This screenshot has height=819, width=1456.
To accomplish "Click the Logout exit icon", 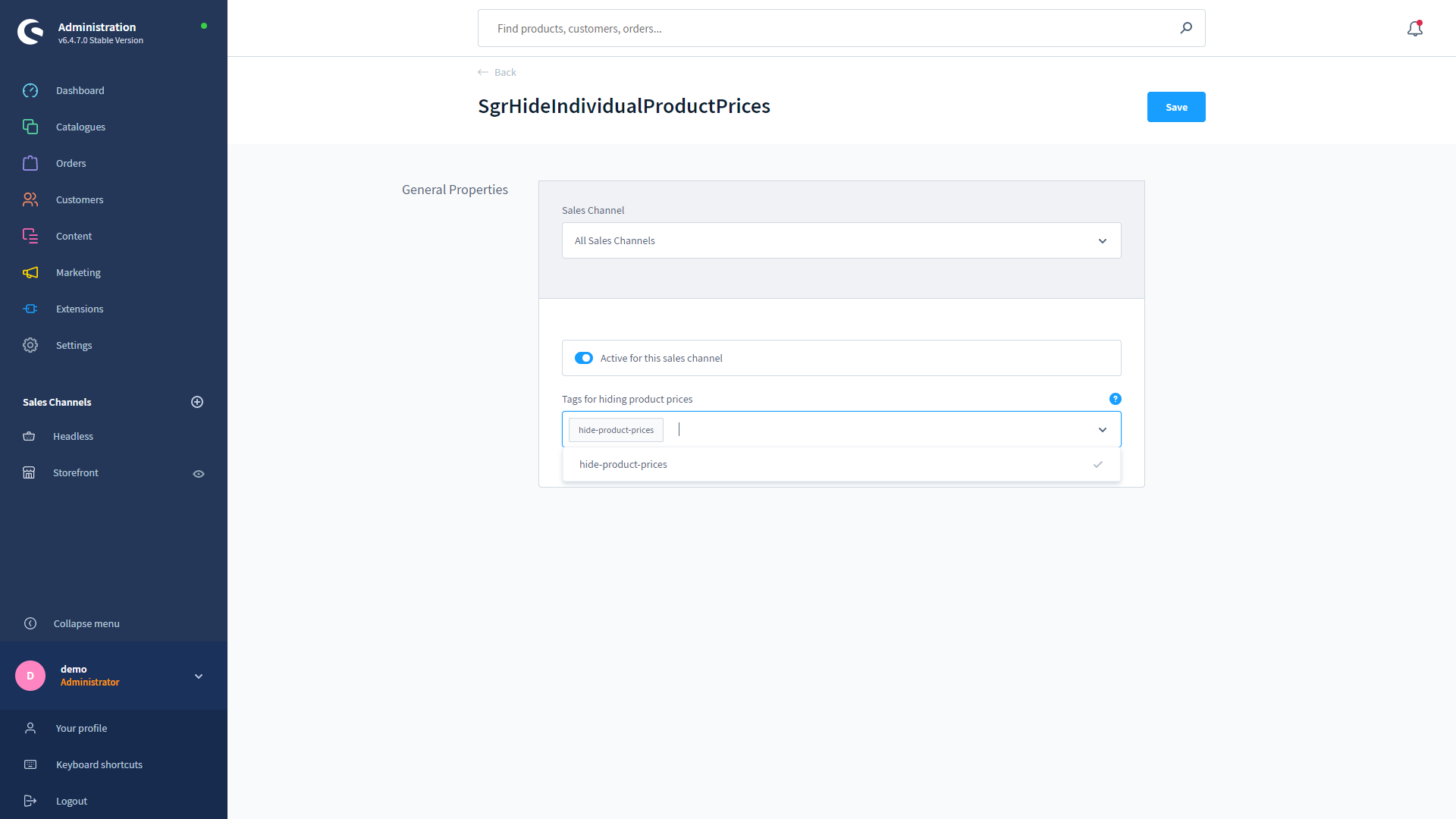I will pos(30,801).
